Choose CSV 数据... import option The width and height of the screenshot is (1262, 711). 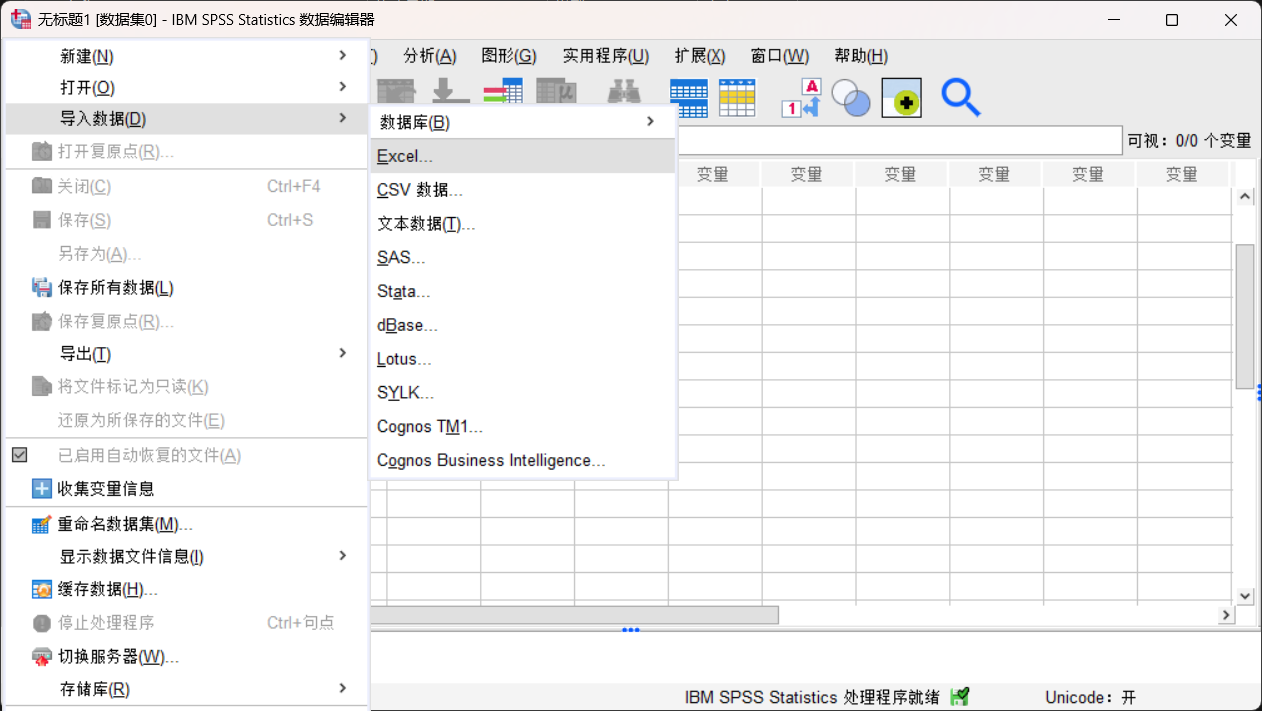[523, 190]
